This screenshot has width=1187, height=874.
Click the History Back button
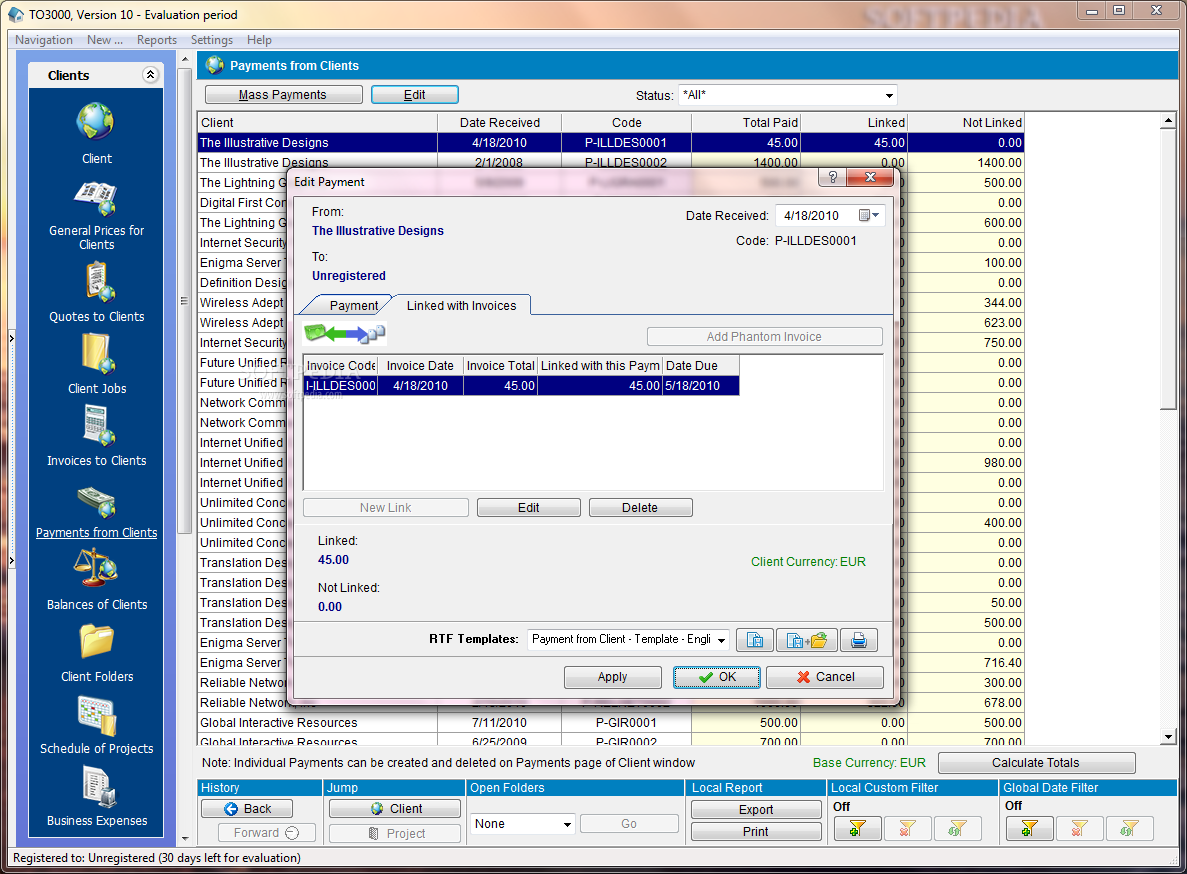pos(248,809)
